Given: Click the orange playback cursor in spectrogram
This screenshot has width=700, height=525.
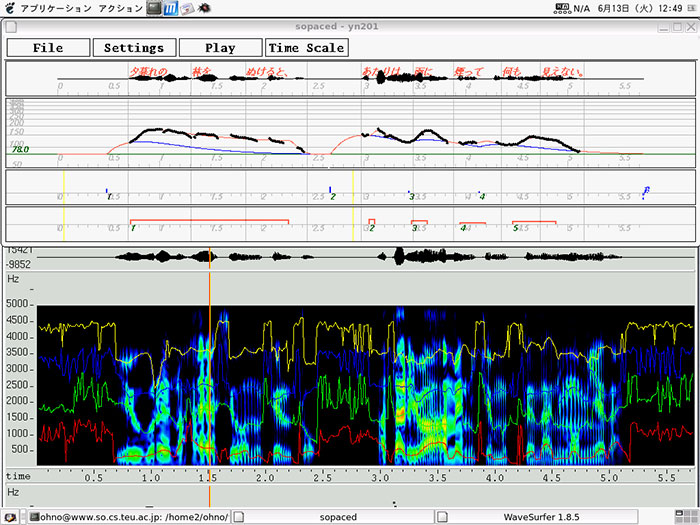Looking at the screenshot, I should [x=209, y=380].
